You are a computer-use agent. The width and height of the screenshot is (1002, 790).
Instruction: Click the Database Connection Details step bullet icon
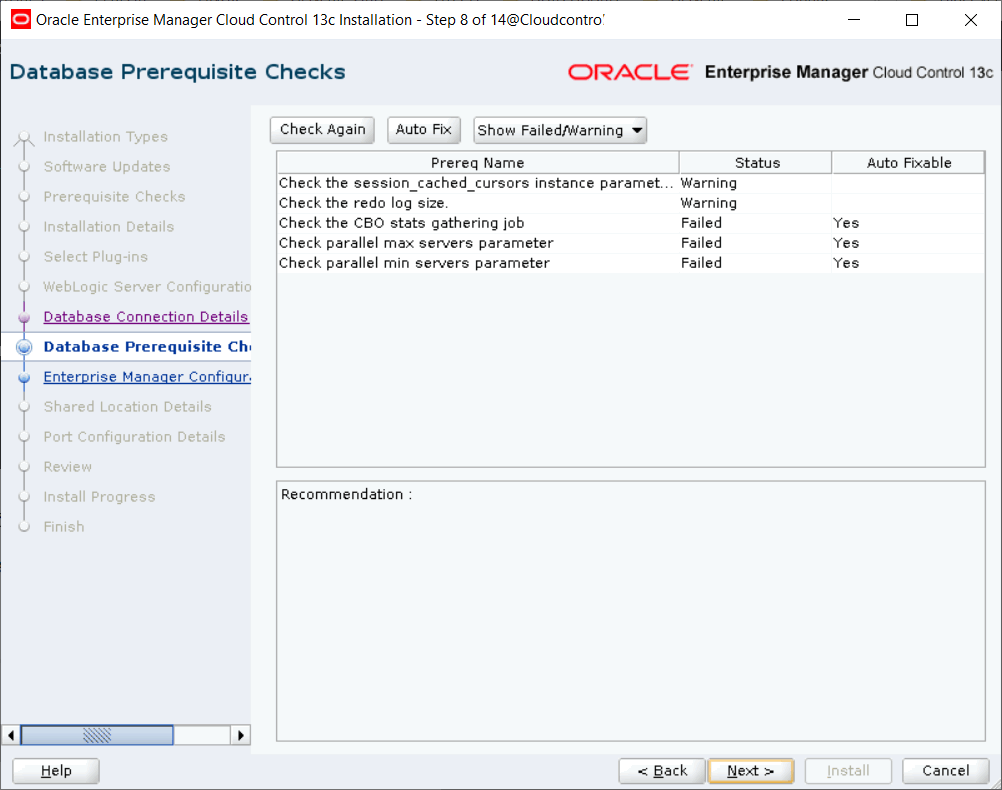click(24, 317)
